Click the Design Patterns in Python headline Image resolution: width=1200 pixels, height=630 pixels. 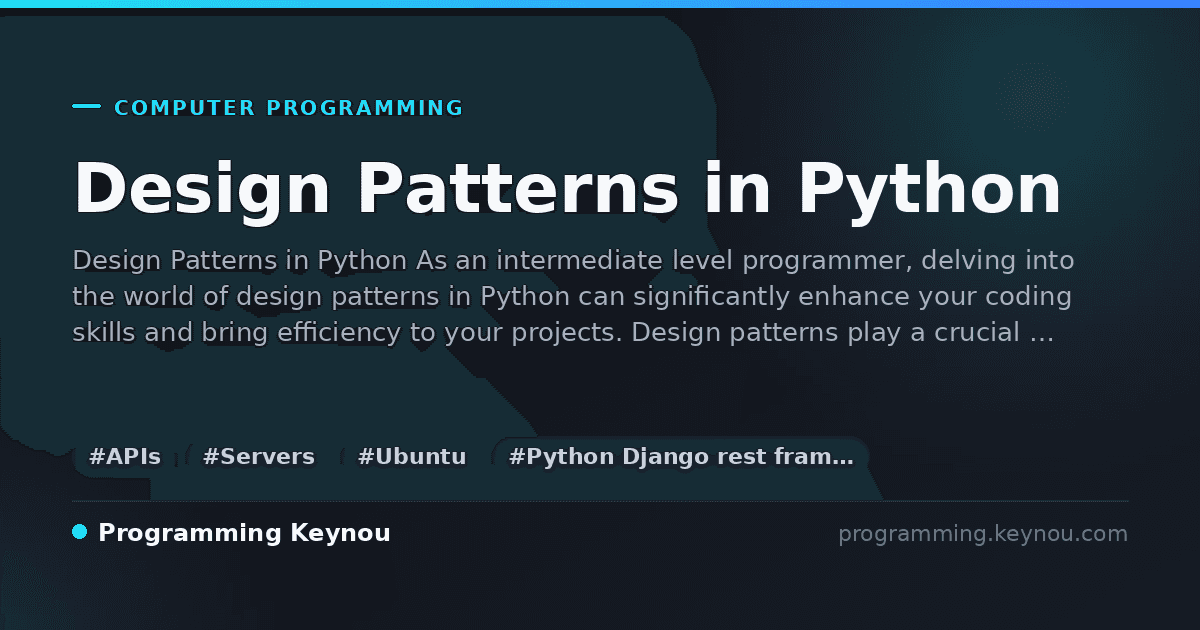click(x=567, y=188)
